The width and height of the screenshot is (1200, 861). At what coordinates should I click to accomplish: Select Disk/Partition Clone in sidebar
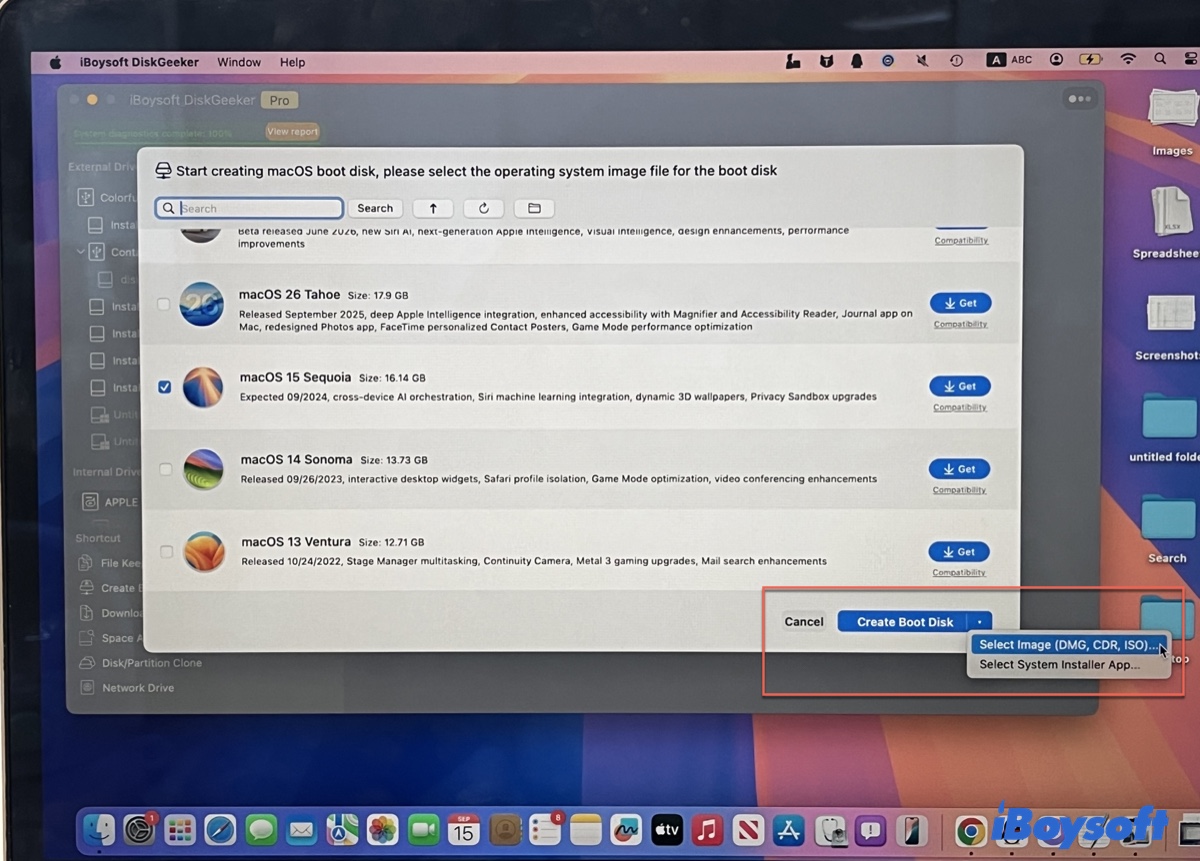tap(151, 663)
